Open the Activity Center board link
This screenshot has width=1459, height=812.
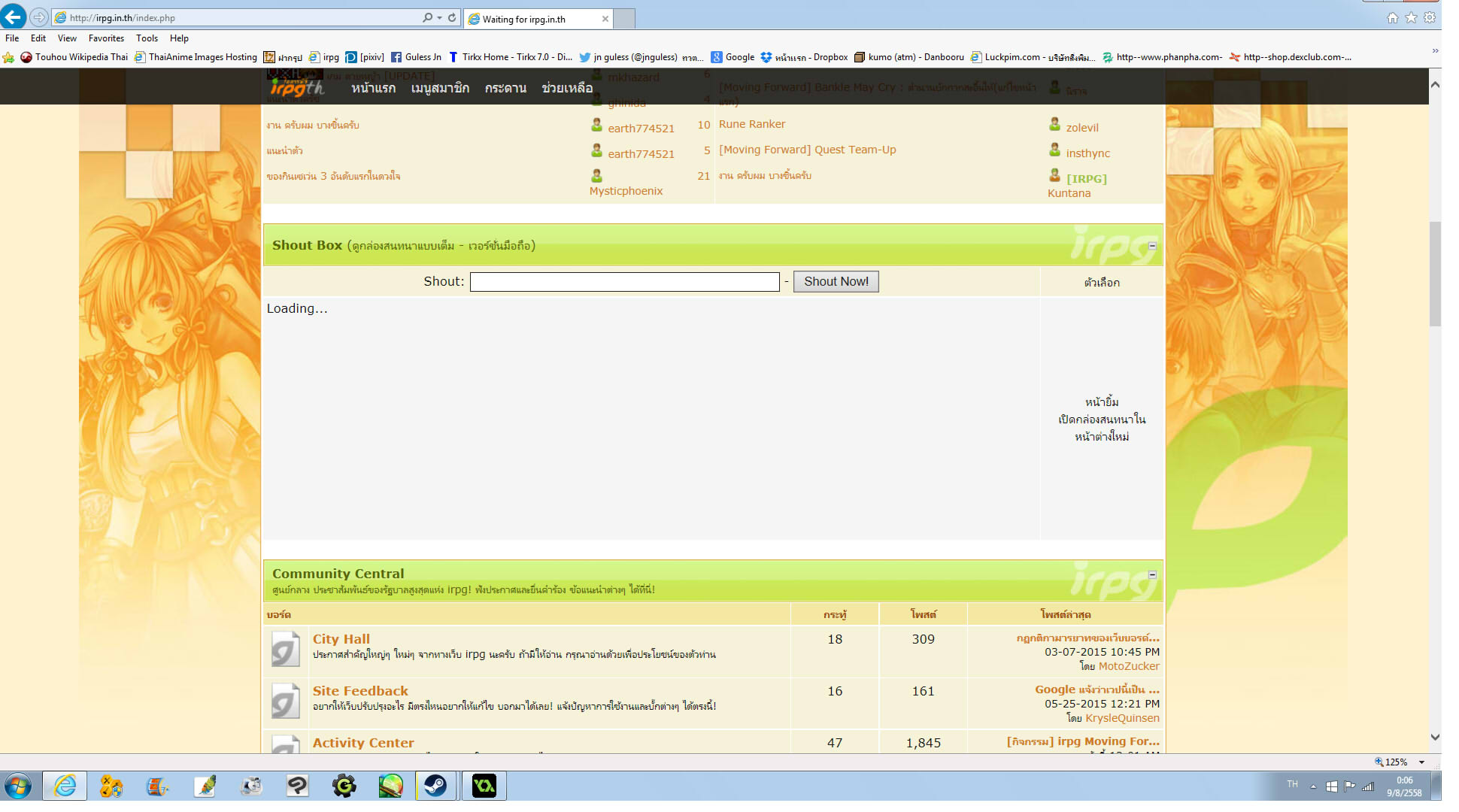tap(363, 743)
